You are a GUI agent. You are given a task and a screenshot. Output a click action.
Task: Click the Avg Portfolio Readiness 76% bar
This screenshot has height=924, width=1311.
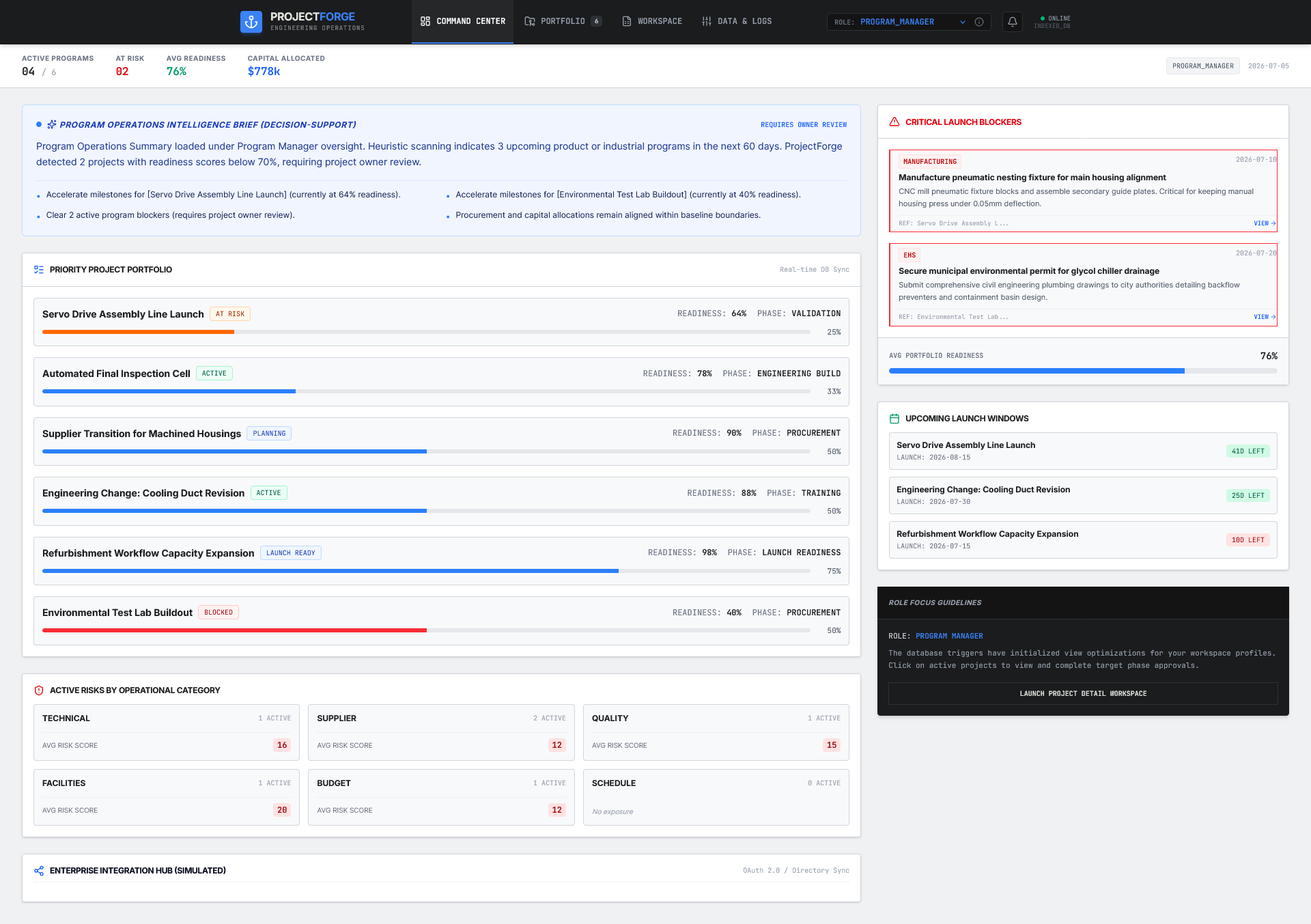click(x=1083, y=371)
